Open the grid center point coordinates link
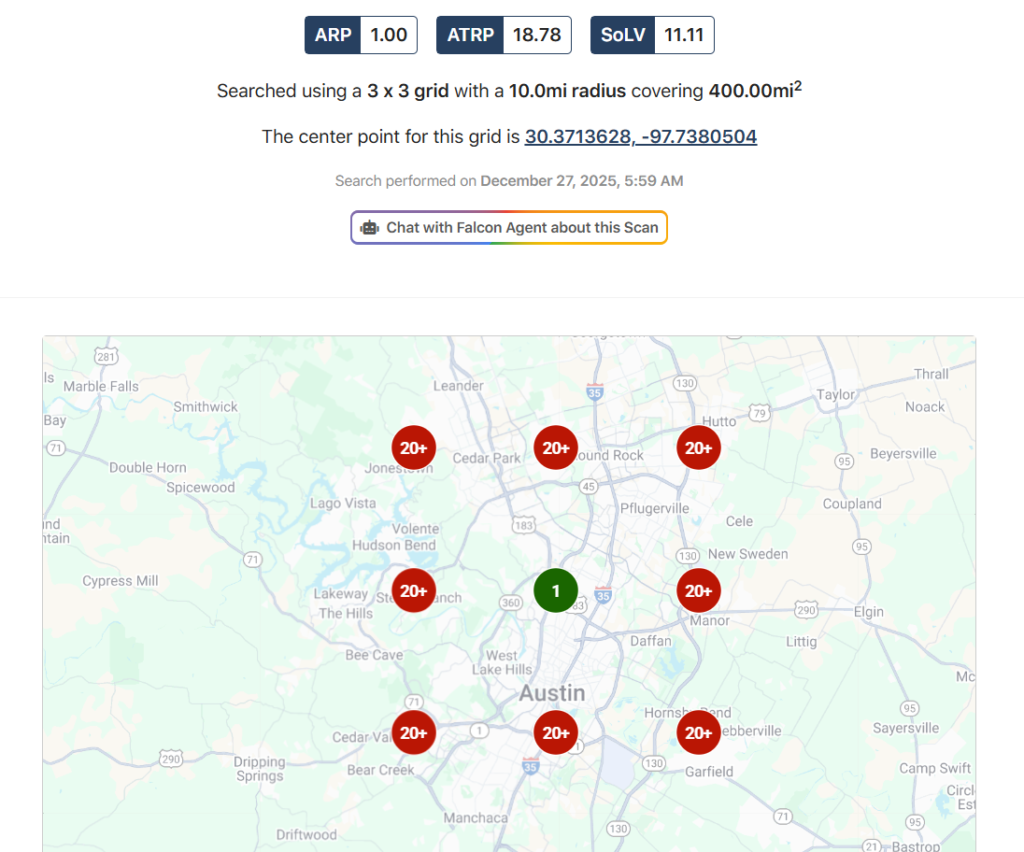This screenshot has width=1024, height=852. [640, 136]
